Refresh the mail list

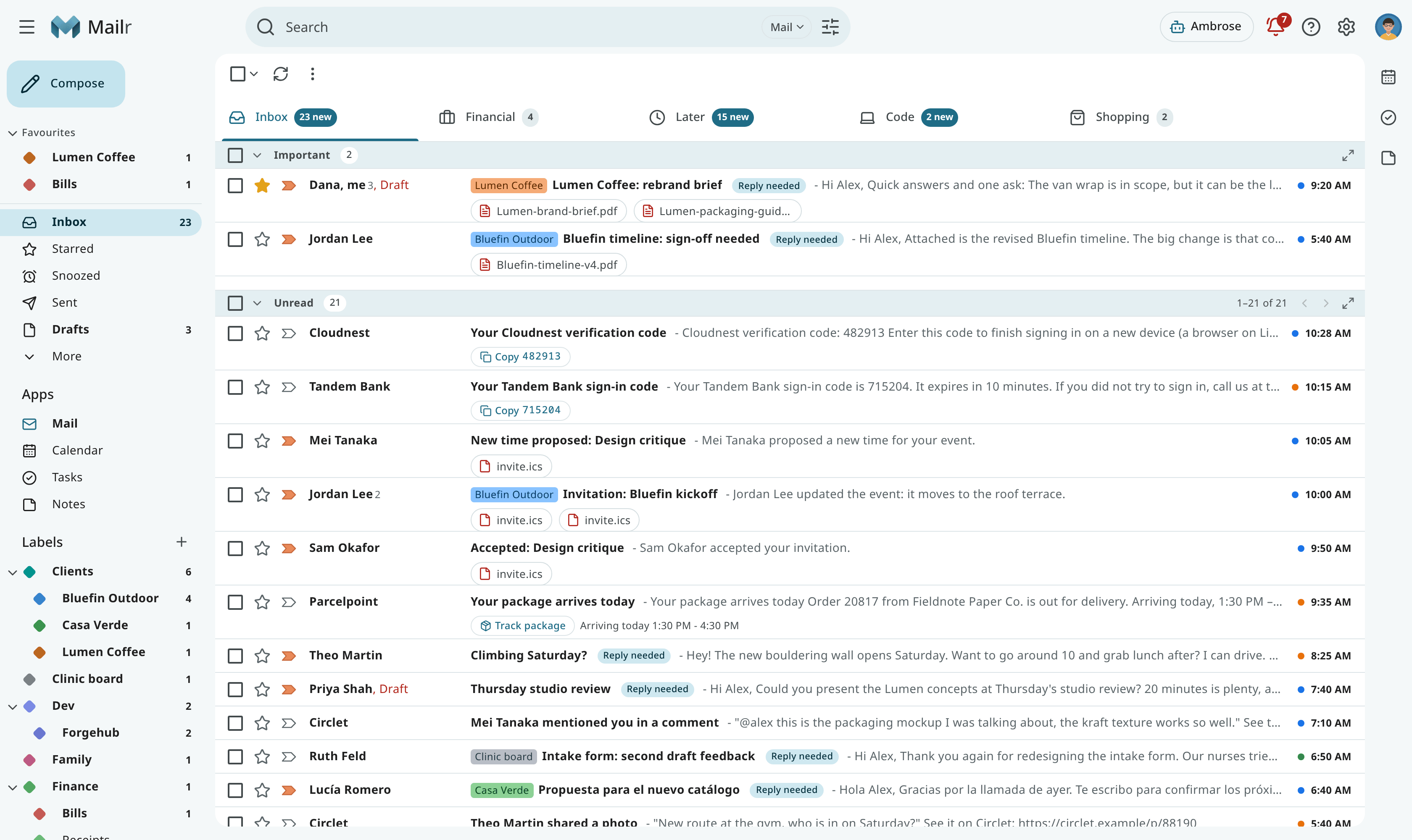click(281, 74)
